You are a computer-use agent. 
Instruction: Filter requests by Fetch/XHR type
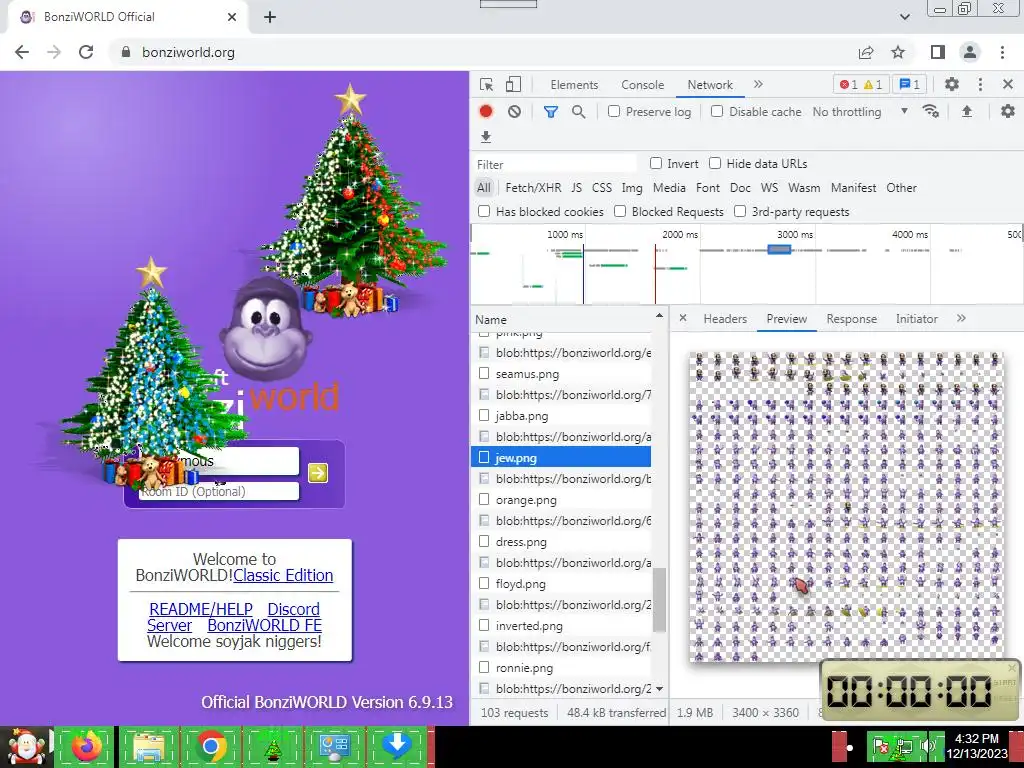[x=533, y=187]
